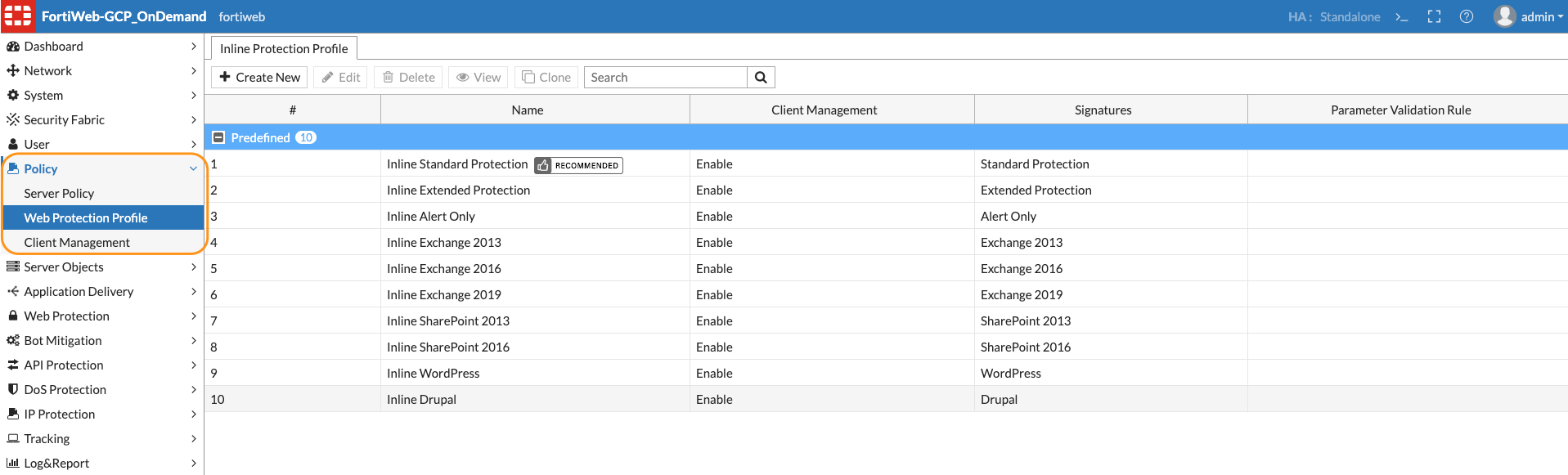The image size is (1568, 475).
Task: Open the admin dropdown menu
Action: pos(1542,16)
